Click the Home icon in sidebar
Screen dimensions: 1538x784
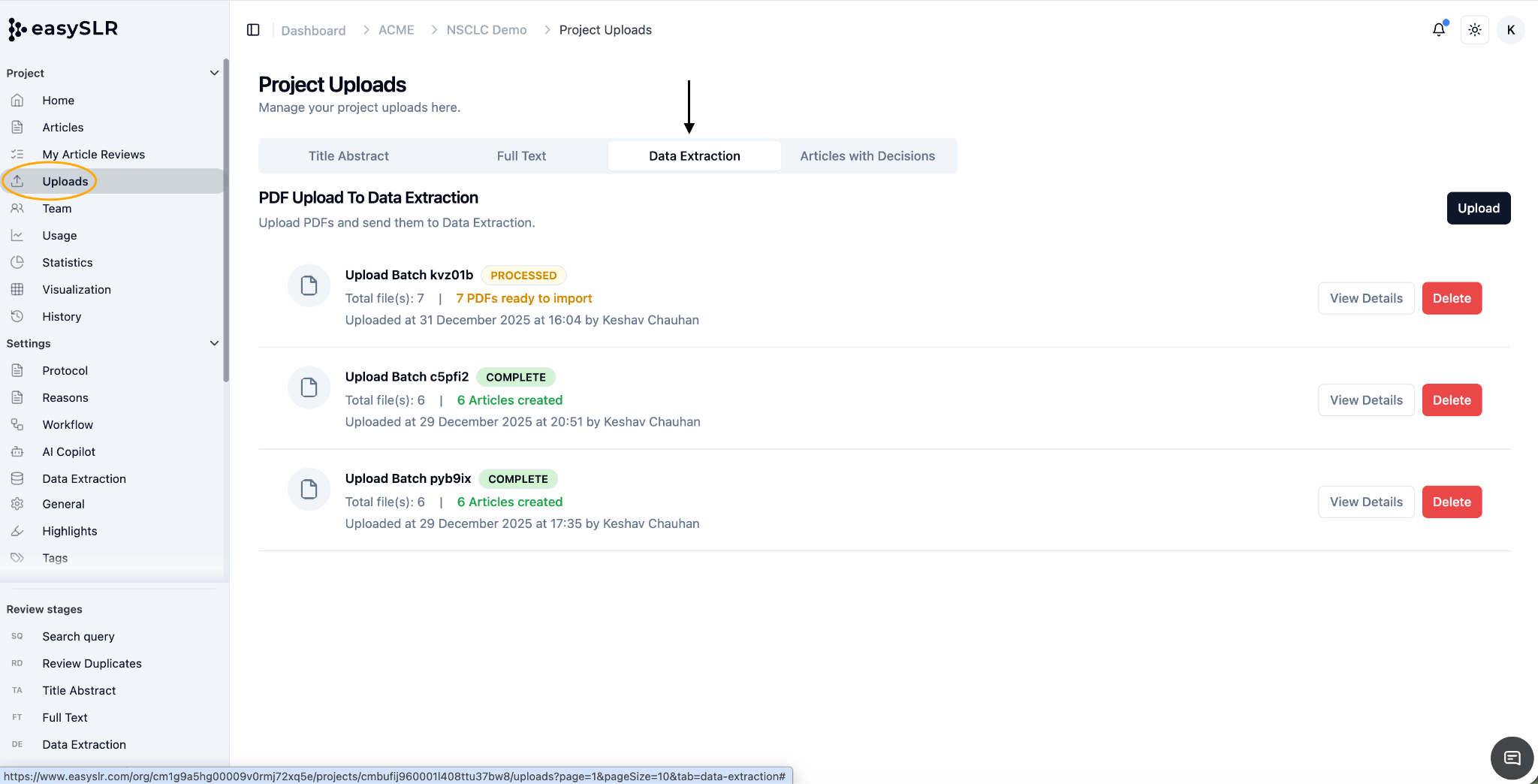pos(17,100)
